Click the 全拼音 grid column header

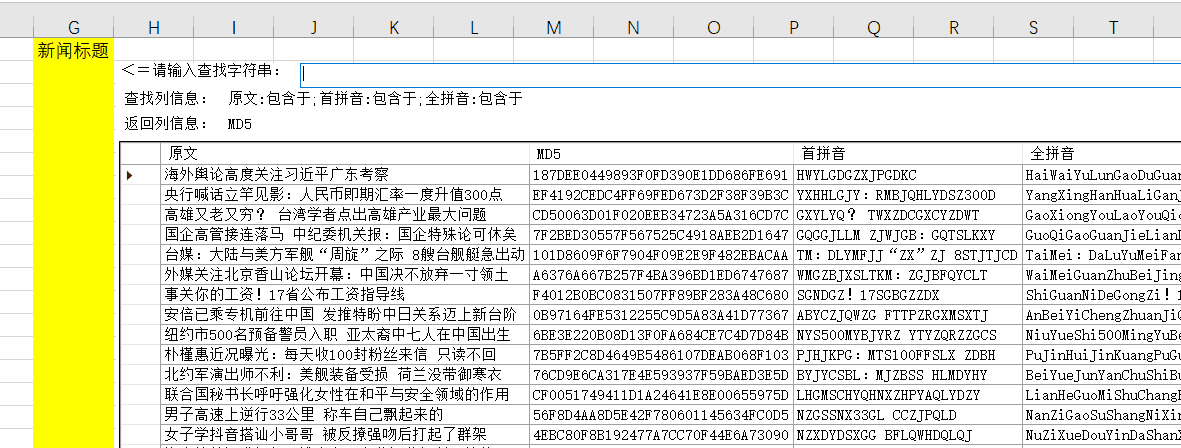coord(1101,154)
